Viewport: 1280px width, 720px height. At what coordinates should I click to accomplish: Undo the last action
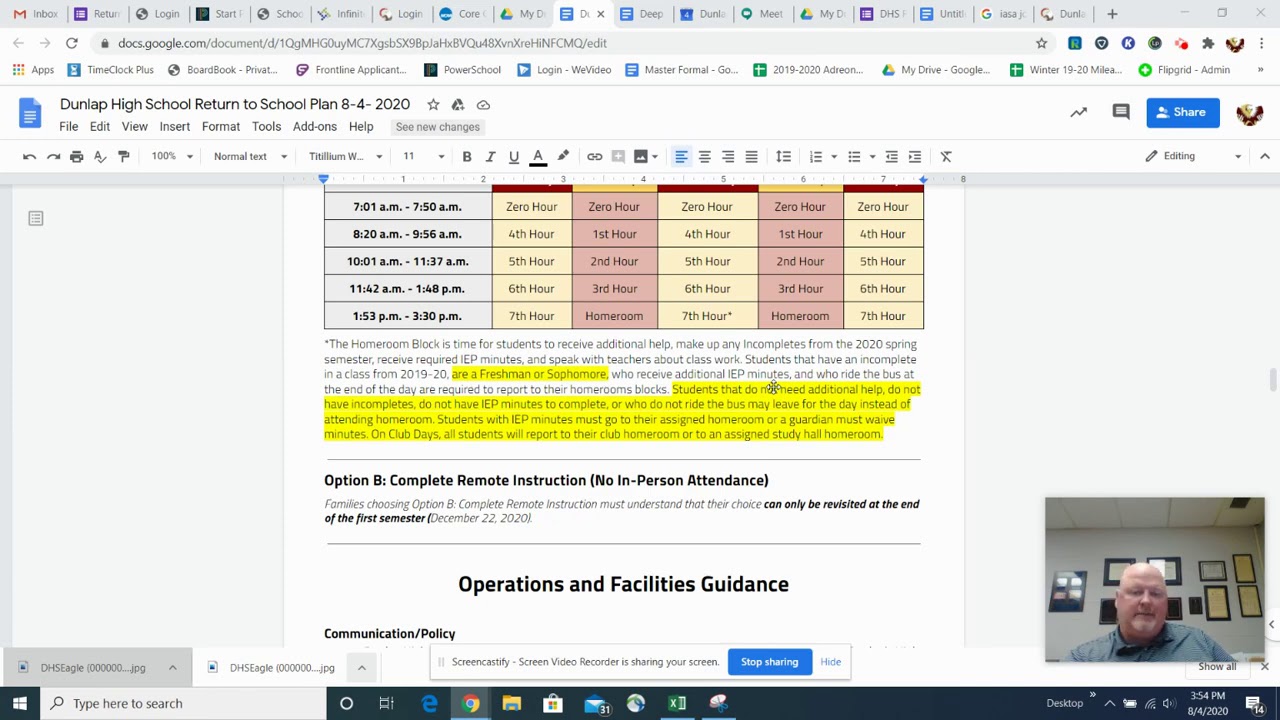pyautogui.click(x=30, y=156)
